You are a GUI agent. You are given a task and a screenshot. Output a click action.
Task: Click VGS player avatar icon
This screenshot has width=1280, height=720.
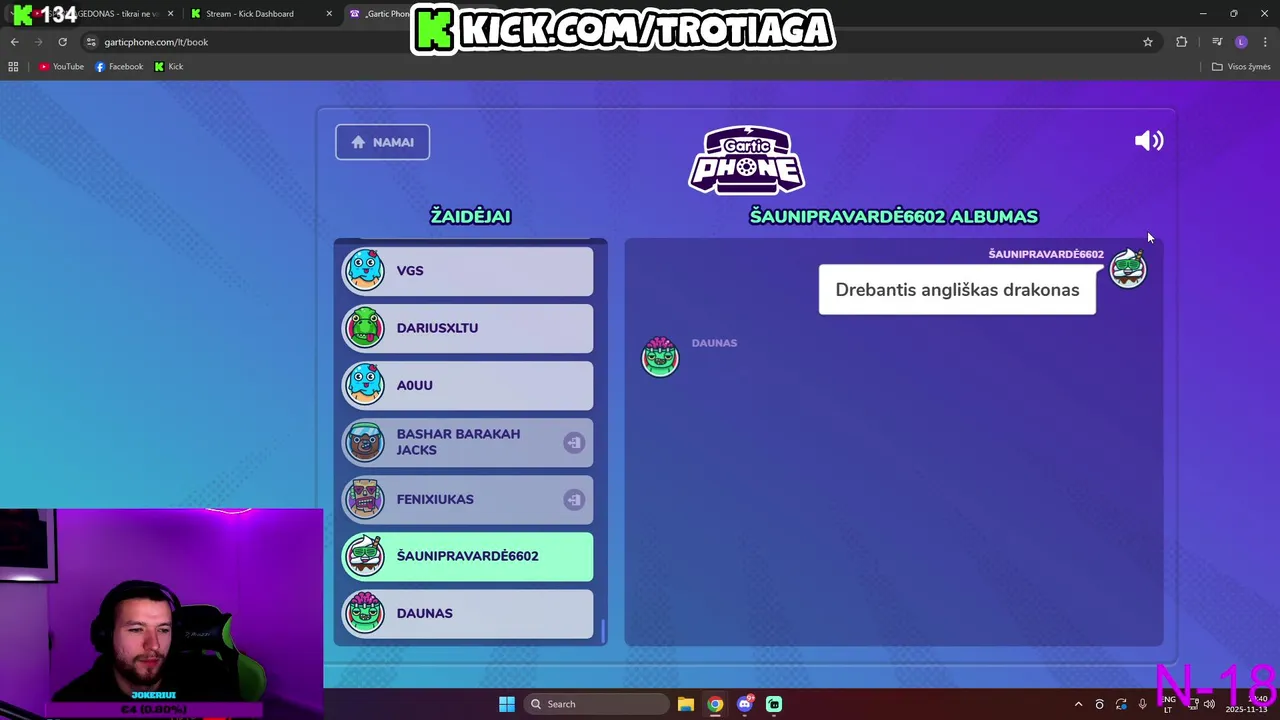pos(364,270)
